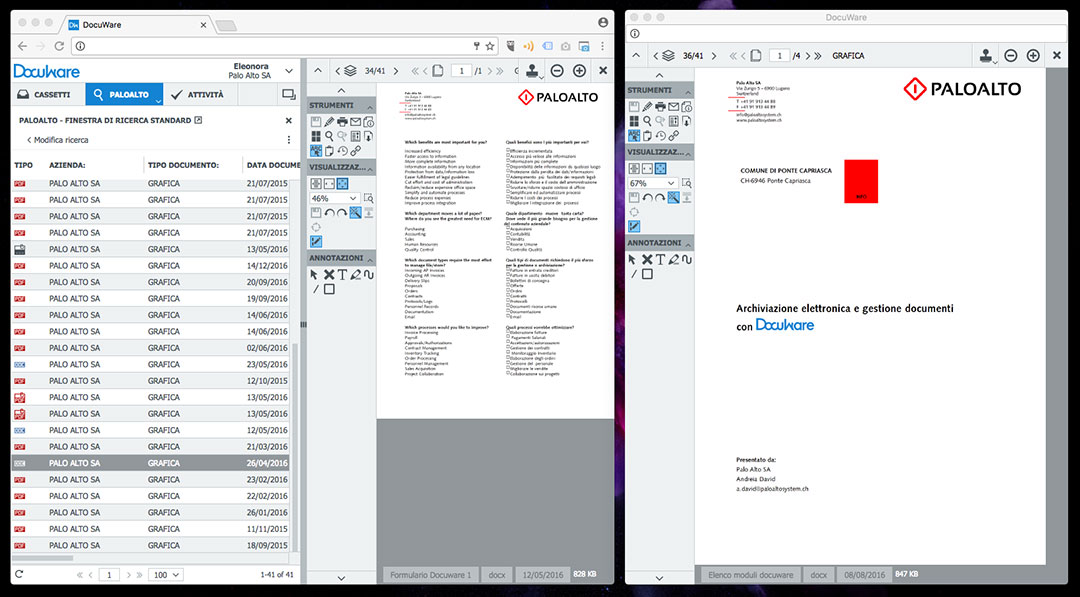Click the stamp icon in left viewer toolbar

click(532, 70)
